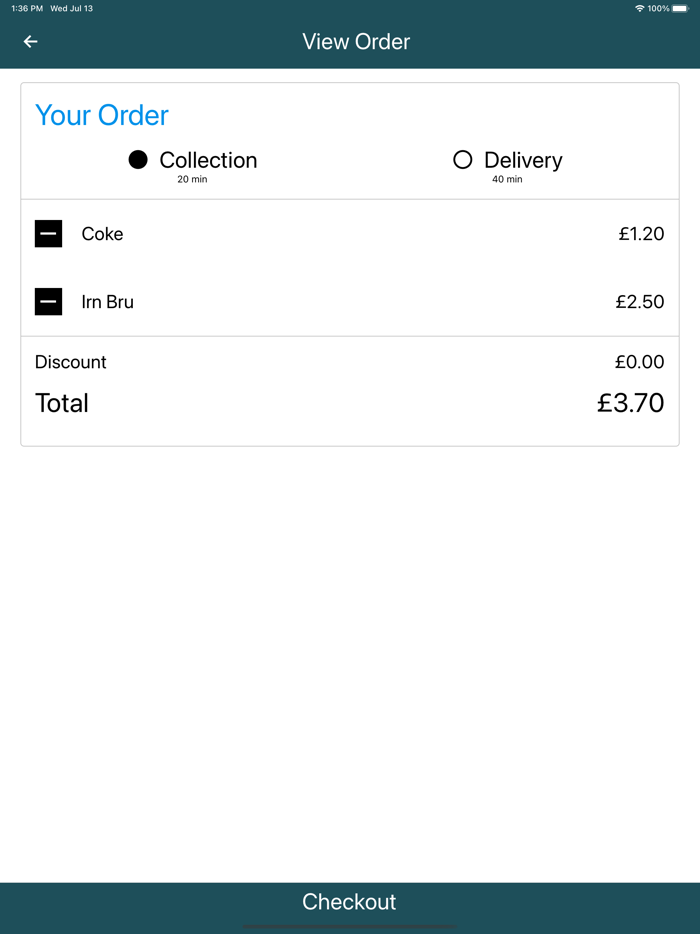Viewport: 700px width, 934px height.
Task: Tap the View Order title
Action: (356, 42)
